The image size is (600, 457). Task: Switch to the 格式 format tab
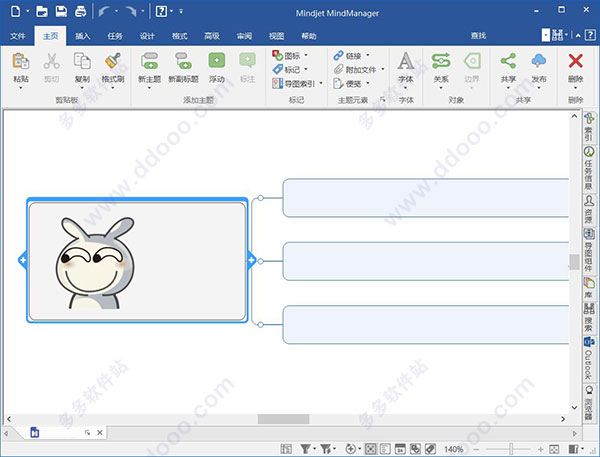[x=179, y=36]
